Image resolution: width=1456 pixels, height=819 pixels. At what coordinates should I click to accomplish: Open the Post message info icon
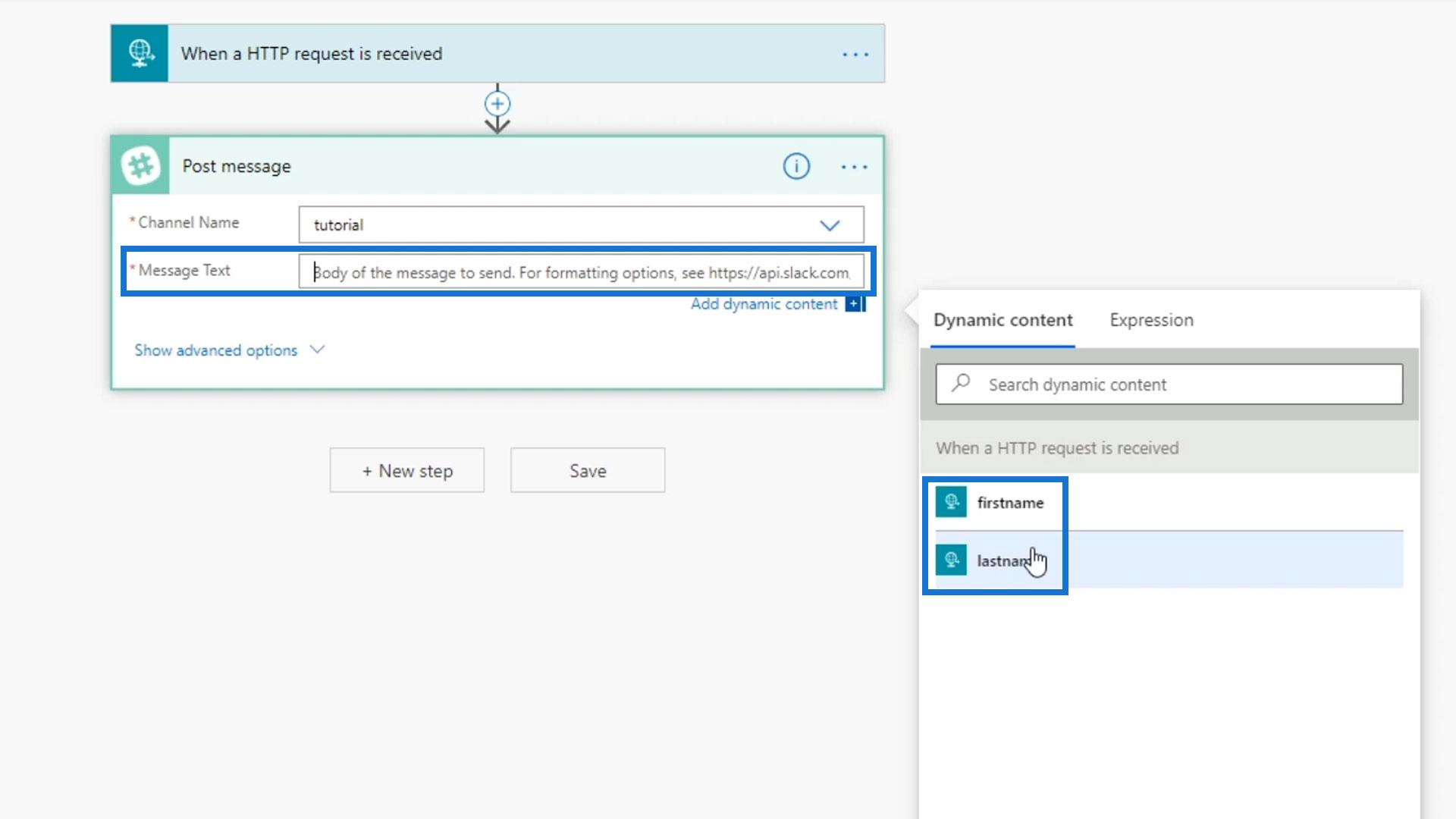click(x=796, y=166)
